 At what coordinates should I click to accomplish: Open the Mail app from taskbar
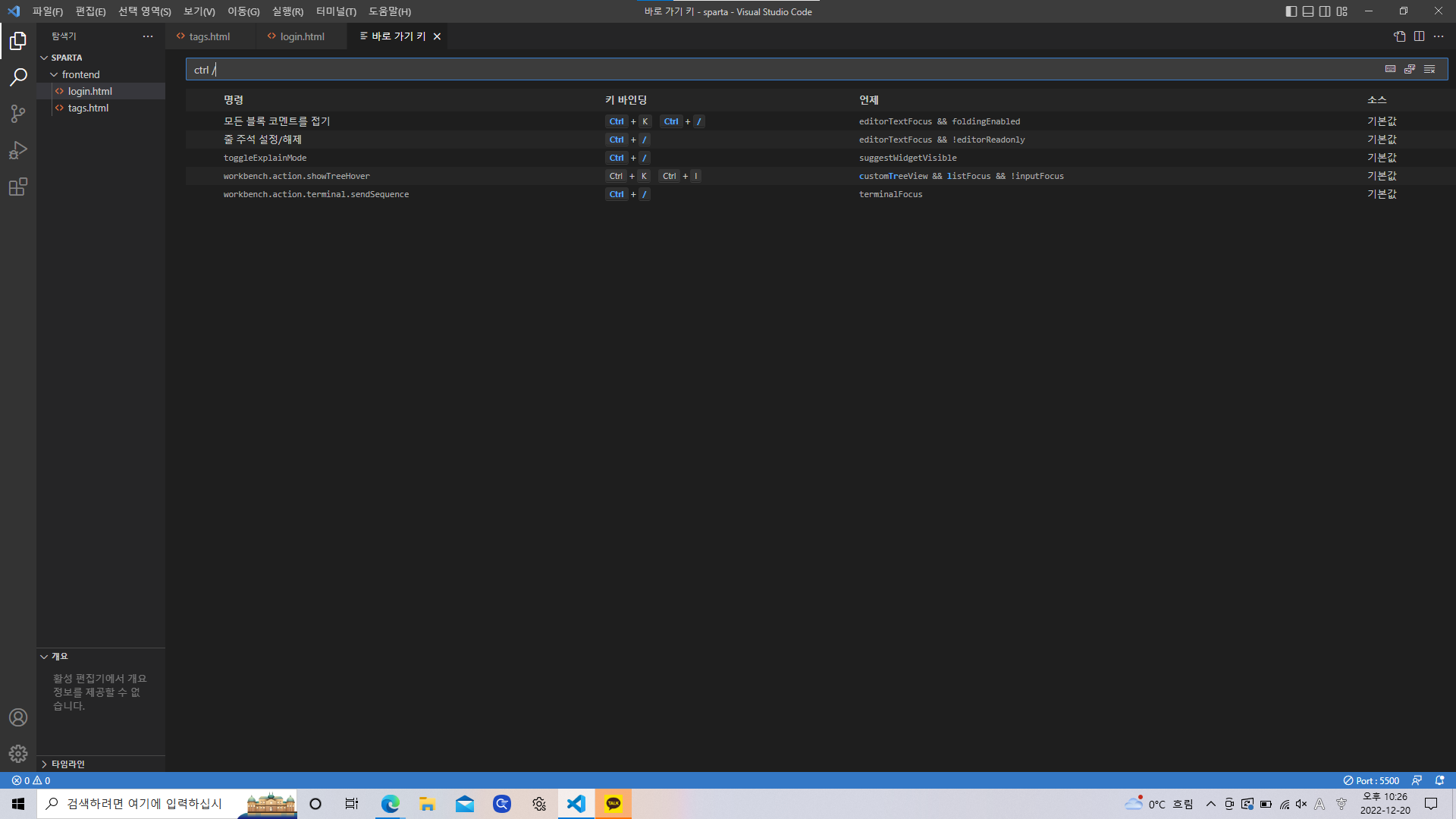coord(465,804)
